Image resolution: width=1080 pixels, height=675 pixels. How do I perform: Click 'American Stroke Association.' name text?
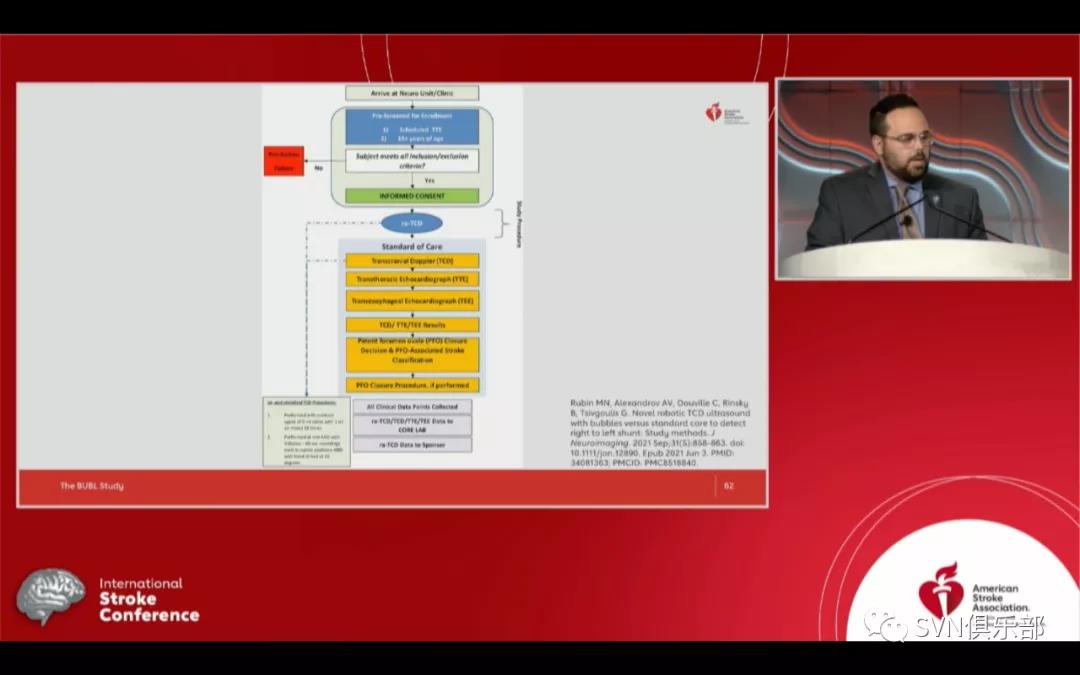coord(1001,598)
